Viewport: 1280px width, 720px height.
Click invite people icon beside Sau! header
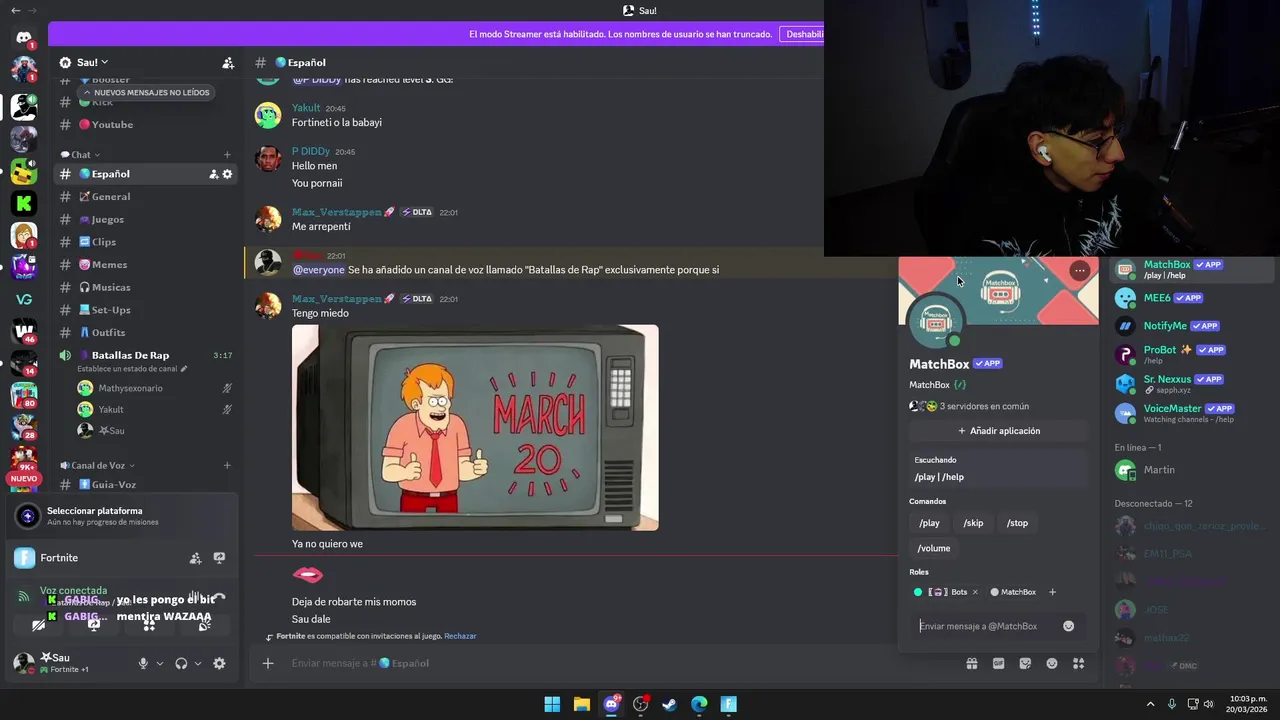point(228,62)
